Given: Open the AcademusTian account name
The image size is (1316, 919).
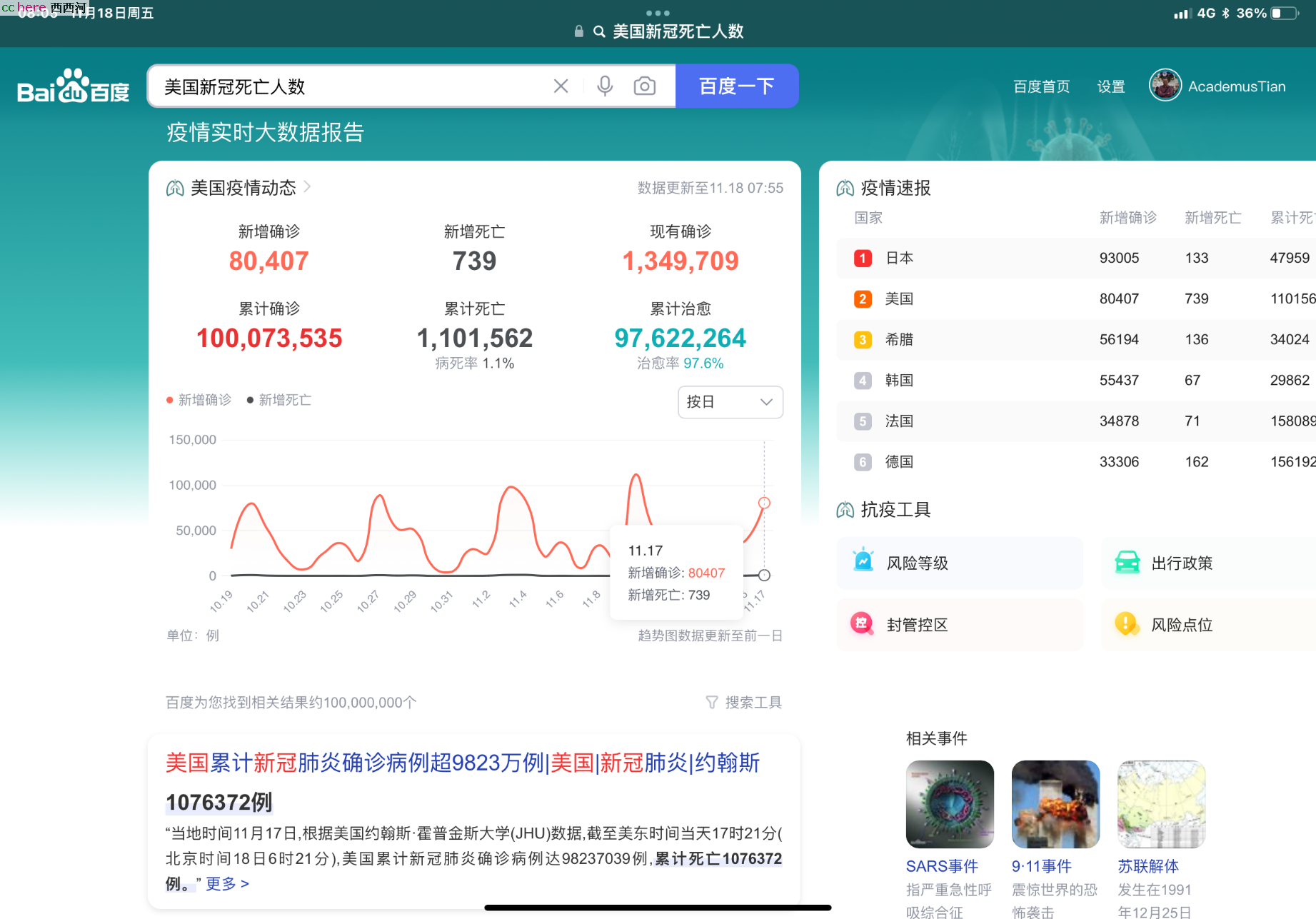Looking at the screenshot, I should (1237, 86).
